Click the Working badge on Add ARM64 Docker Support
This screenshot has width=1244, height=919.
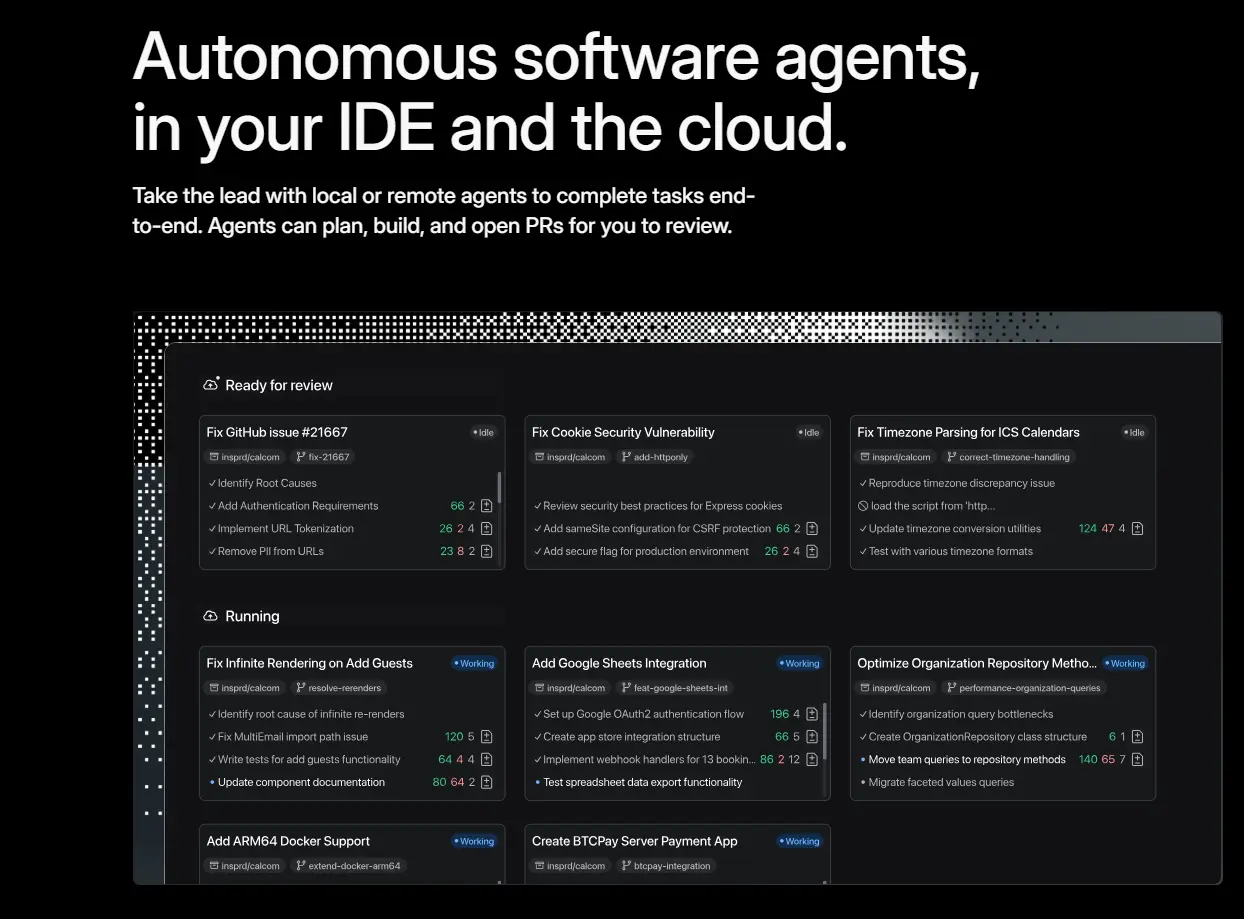pos(473,841)
